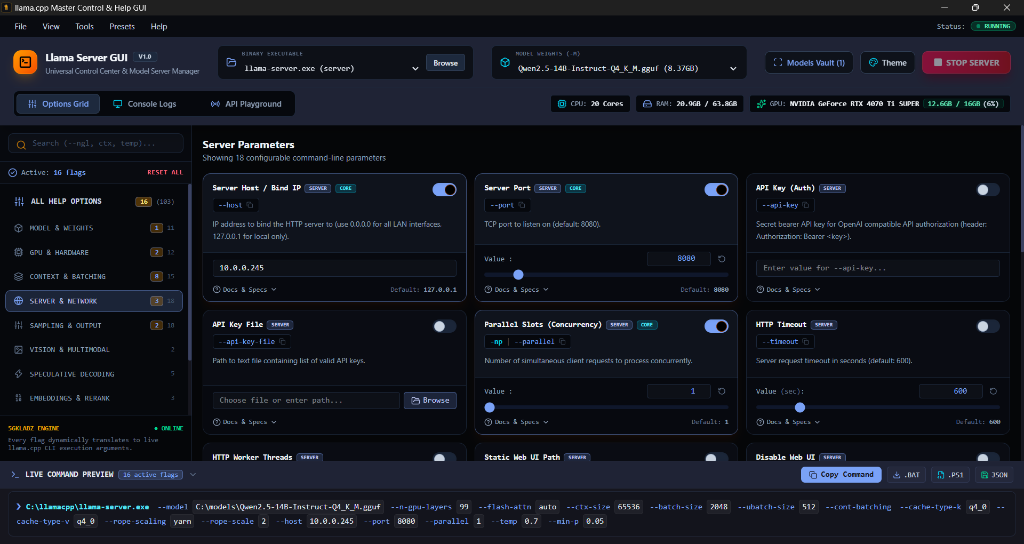Click the parameter search field
Image resolution: width=1024 pixels, height=544 pixels.
click(x=96, y=144)
